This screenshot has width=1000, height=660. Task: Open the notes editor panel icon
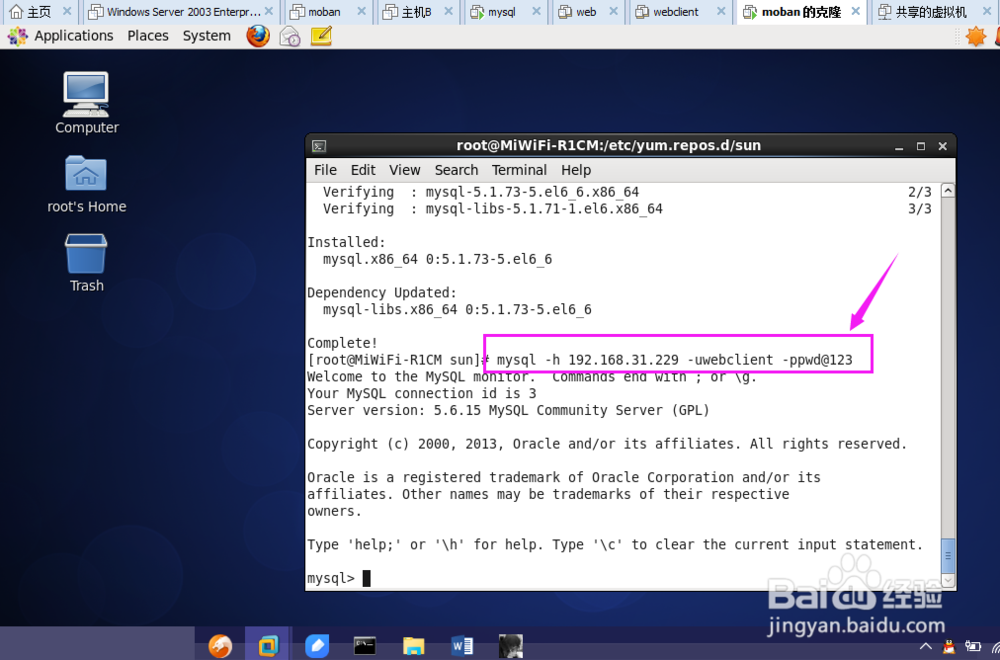pos(321,36)
